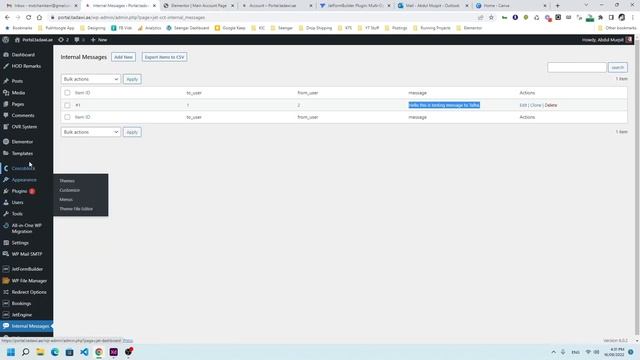The image size is (640, 360).
Task: Open the top Bulk actions dropdown
Action: click(91, 79)
